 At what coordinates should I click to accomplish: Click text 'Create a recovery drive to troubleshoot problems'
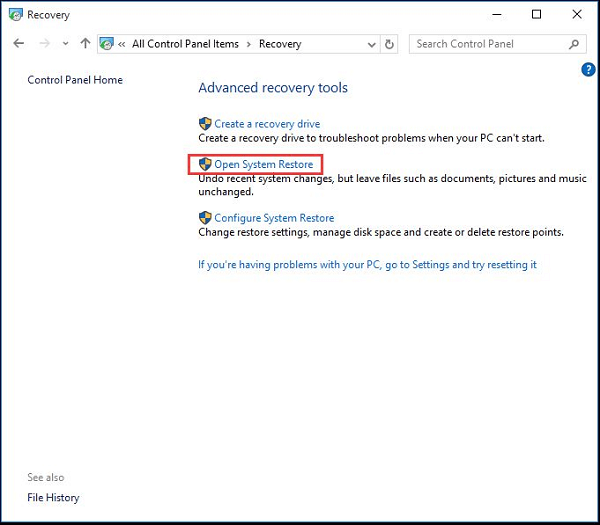312,138
